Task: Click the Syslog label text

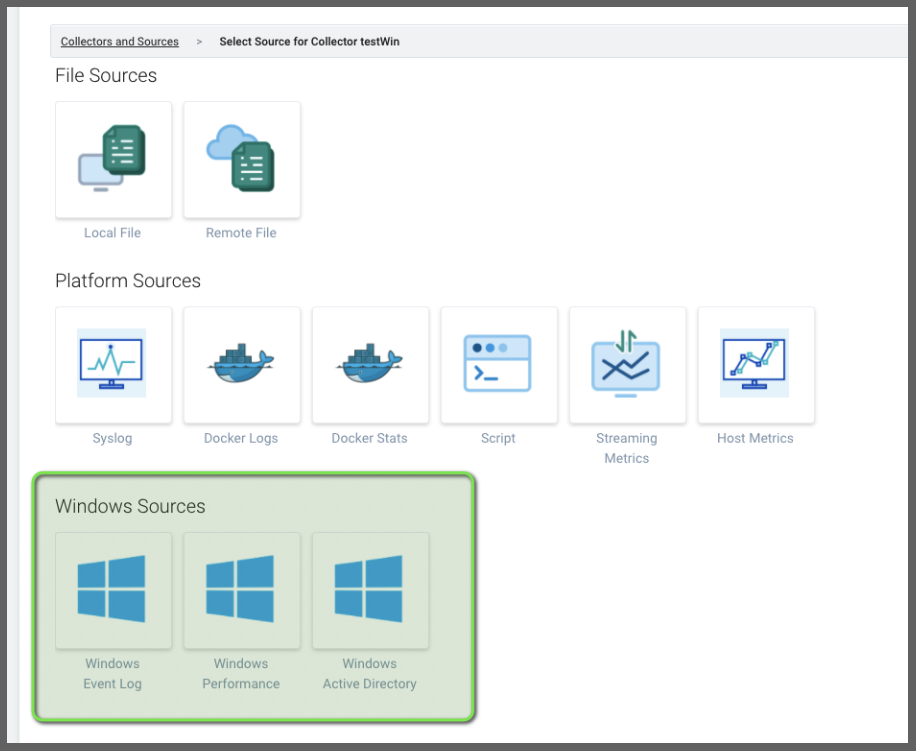Action: tap(112, 438)
